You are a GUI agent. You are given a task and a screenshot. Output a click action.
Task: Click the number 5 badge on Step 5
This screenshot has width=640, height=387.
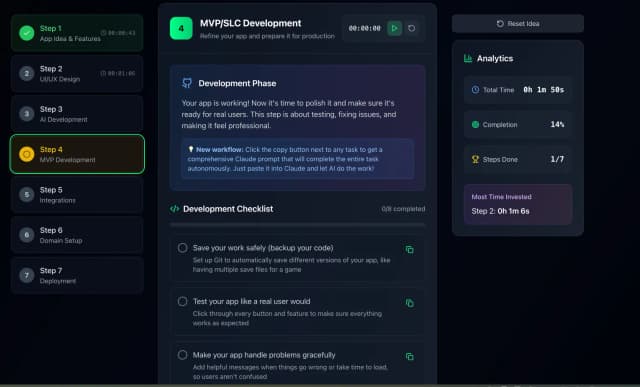coord(27,195)
